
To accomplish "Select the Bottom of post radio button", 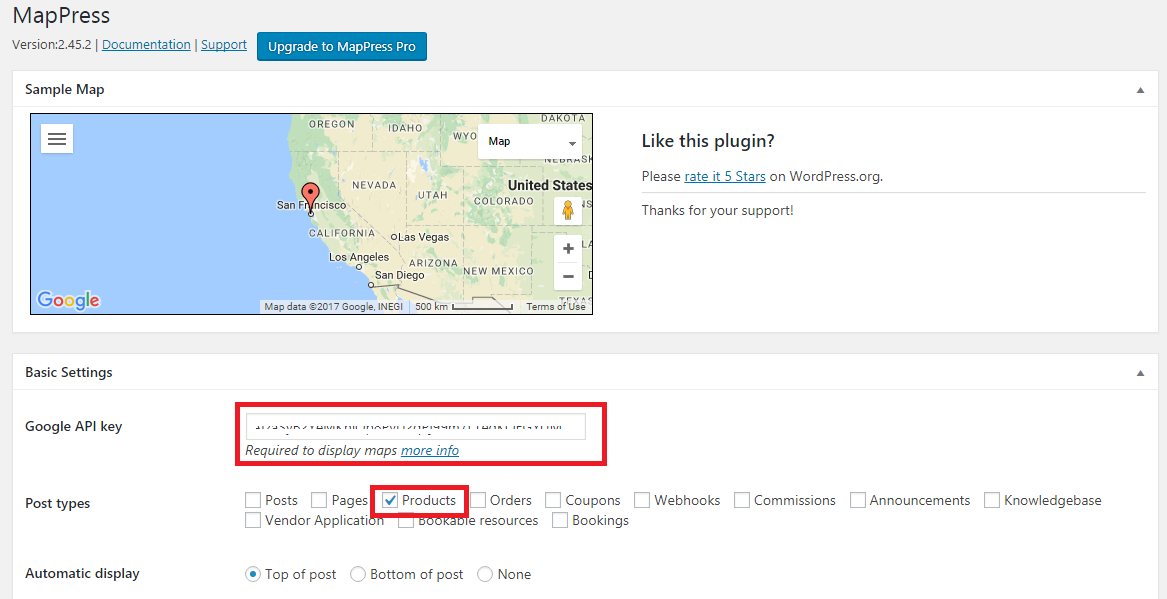I will (x=358, y=574).
